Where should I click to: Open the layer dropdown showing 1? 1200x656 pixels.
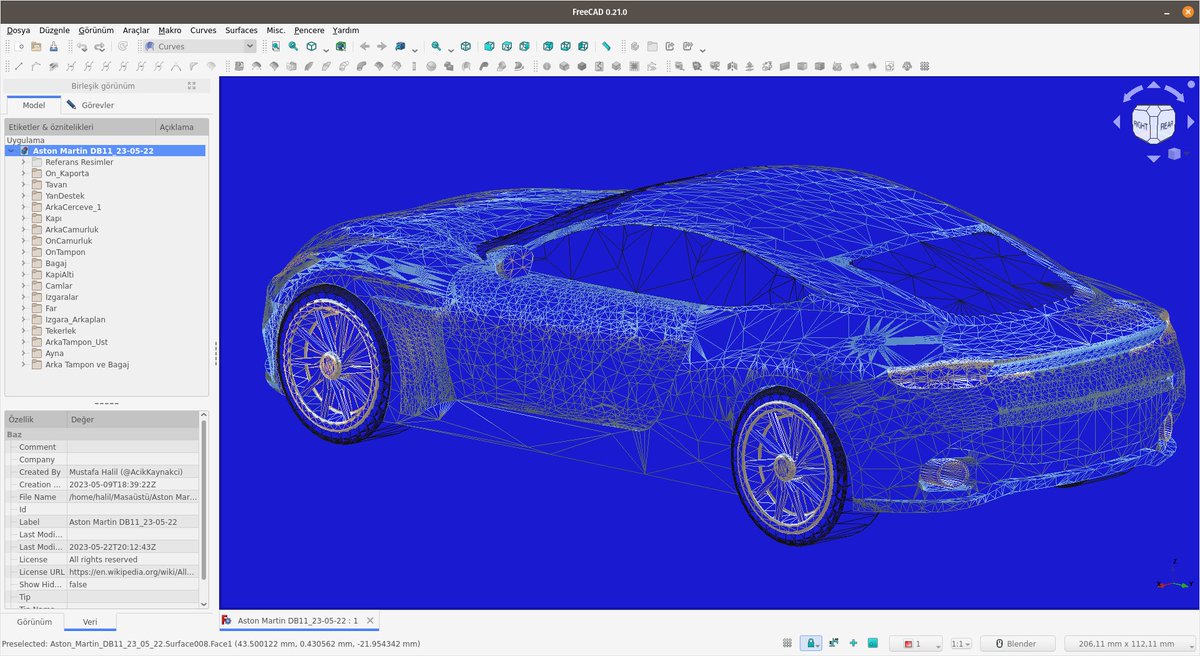pos(916,643)
